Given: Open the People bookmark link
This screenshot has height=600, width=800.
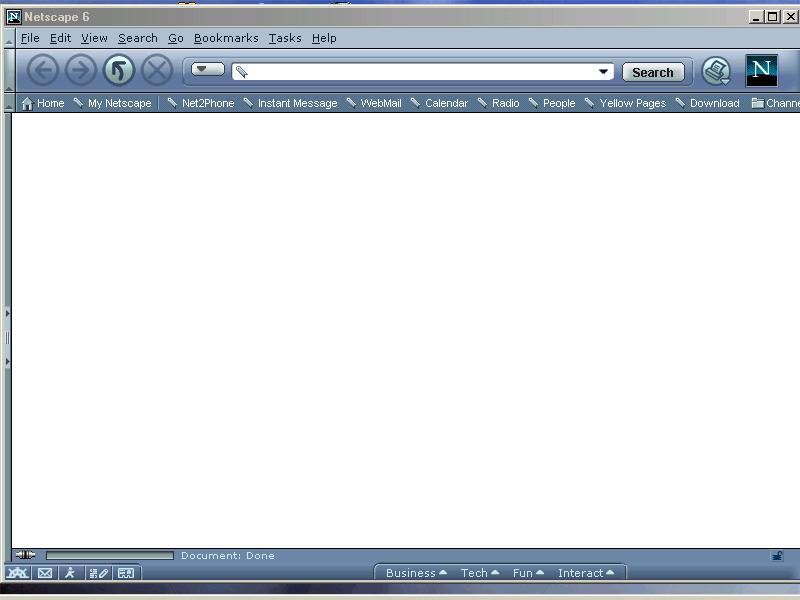Looking at the screenshot, I should click(552, 103).
